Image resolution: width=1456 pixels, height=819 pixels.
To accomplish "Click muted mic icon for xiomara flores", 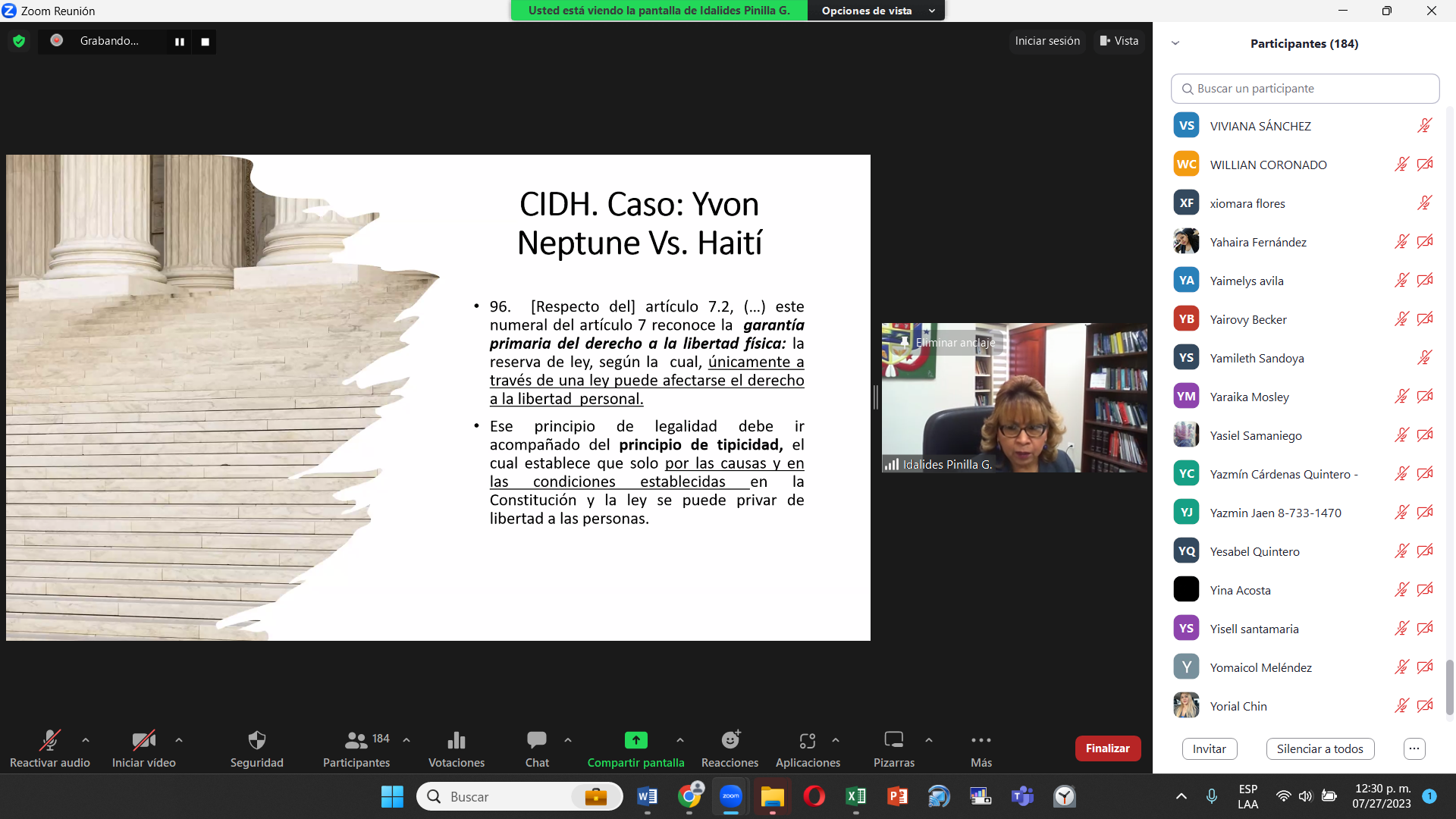I will point(1425,203).
